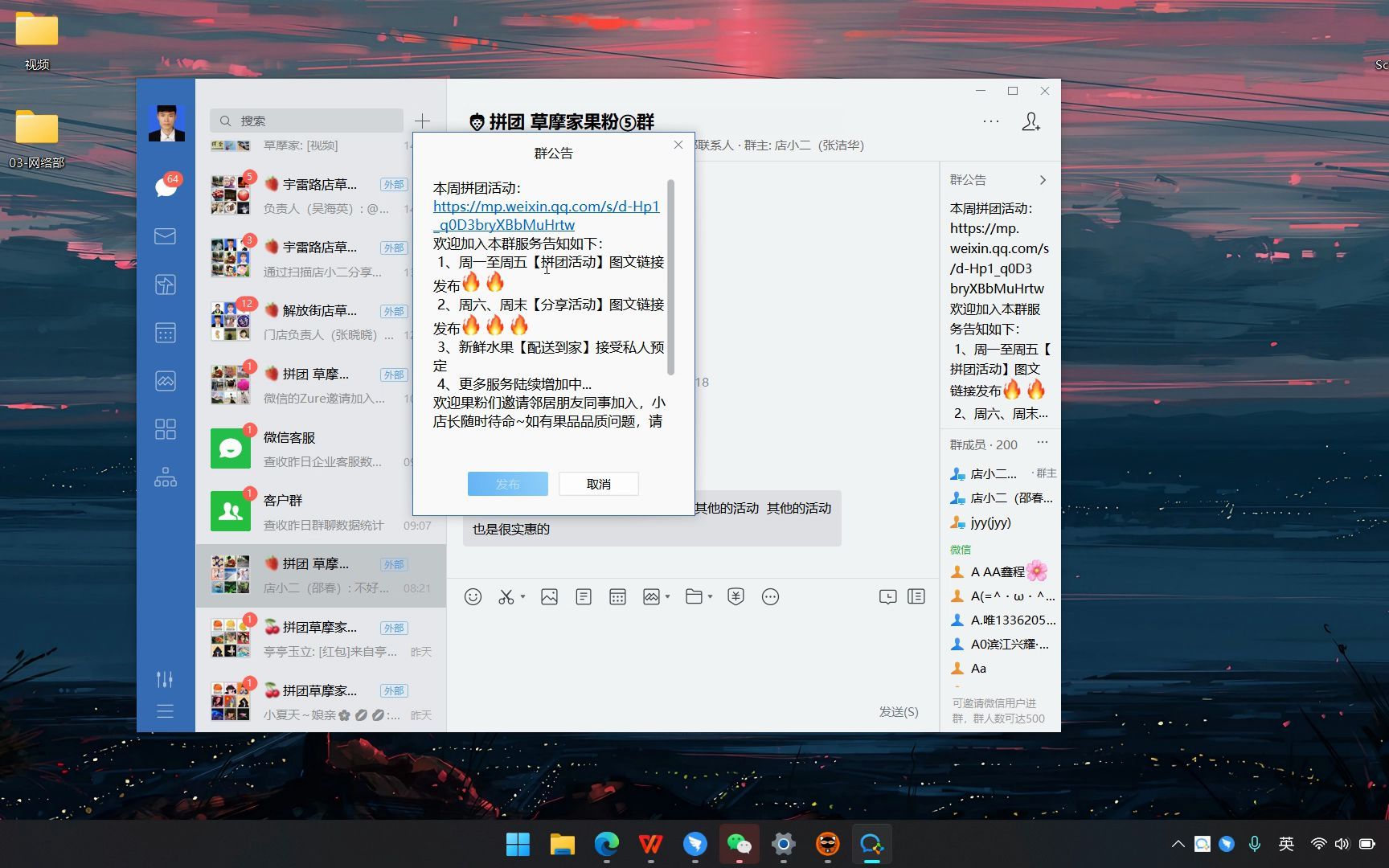Open chat with 微信的Zure邀请加入 preview
Screen dimensions: 1389x868
coord(321,385)
